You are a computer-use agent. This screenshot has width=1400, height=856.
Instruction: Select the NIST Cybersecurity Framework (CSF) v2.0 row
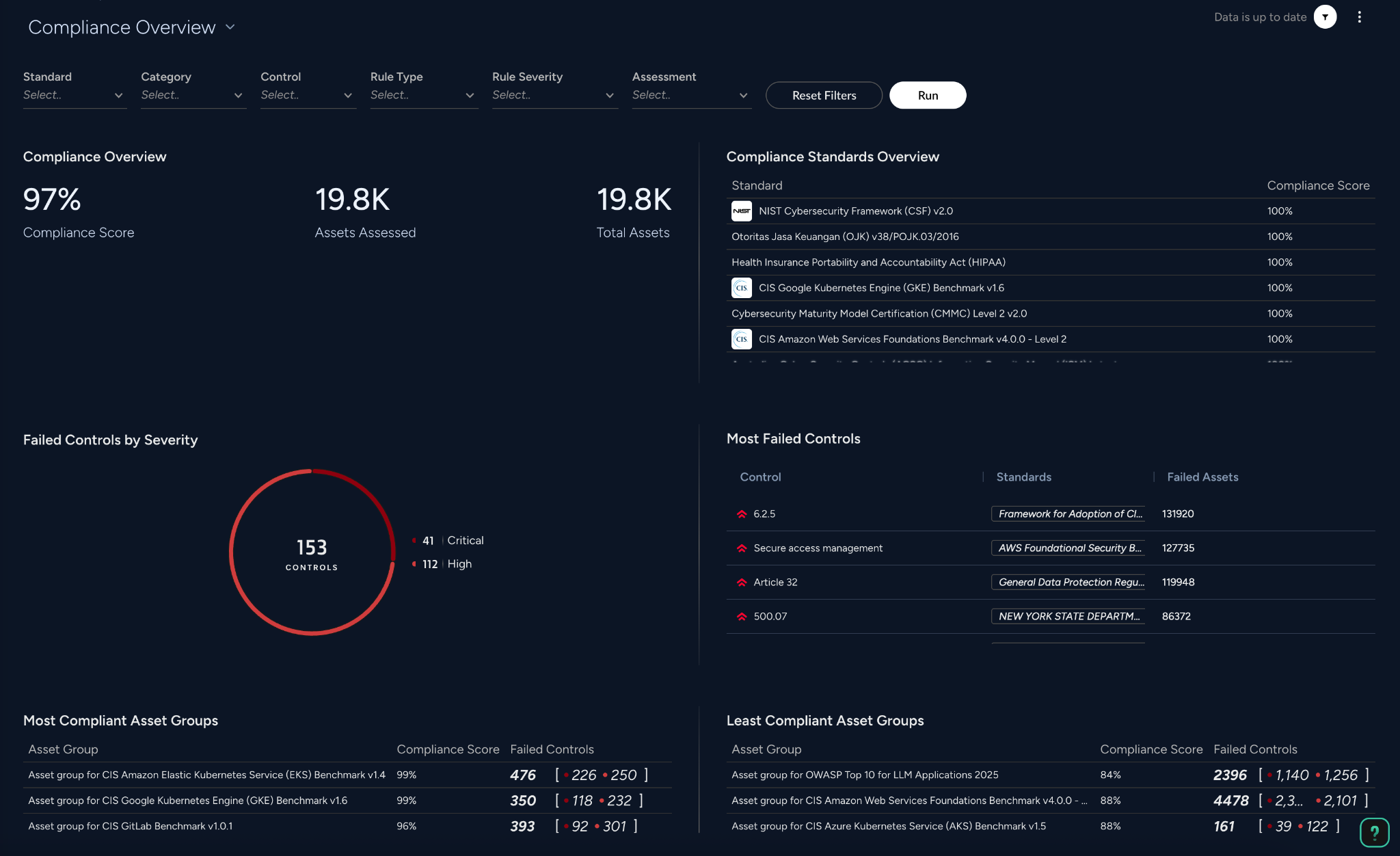(1051, 211)
